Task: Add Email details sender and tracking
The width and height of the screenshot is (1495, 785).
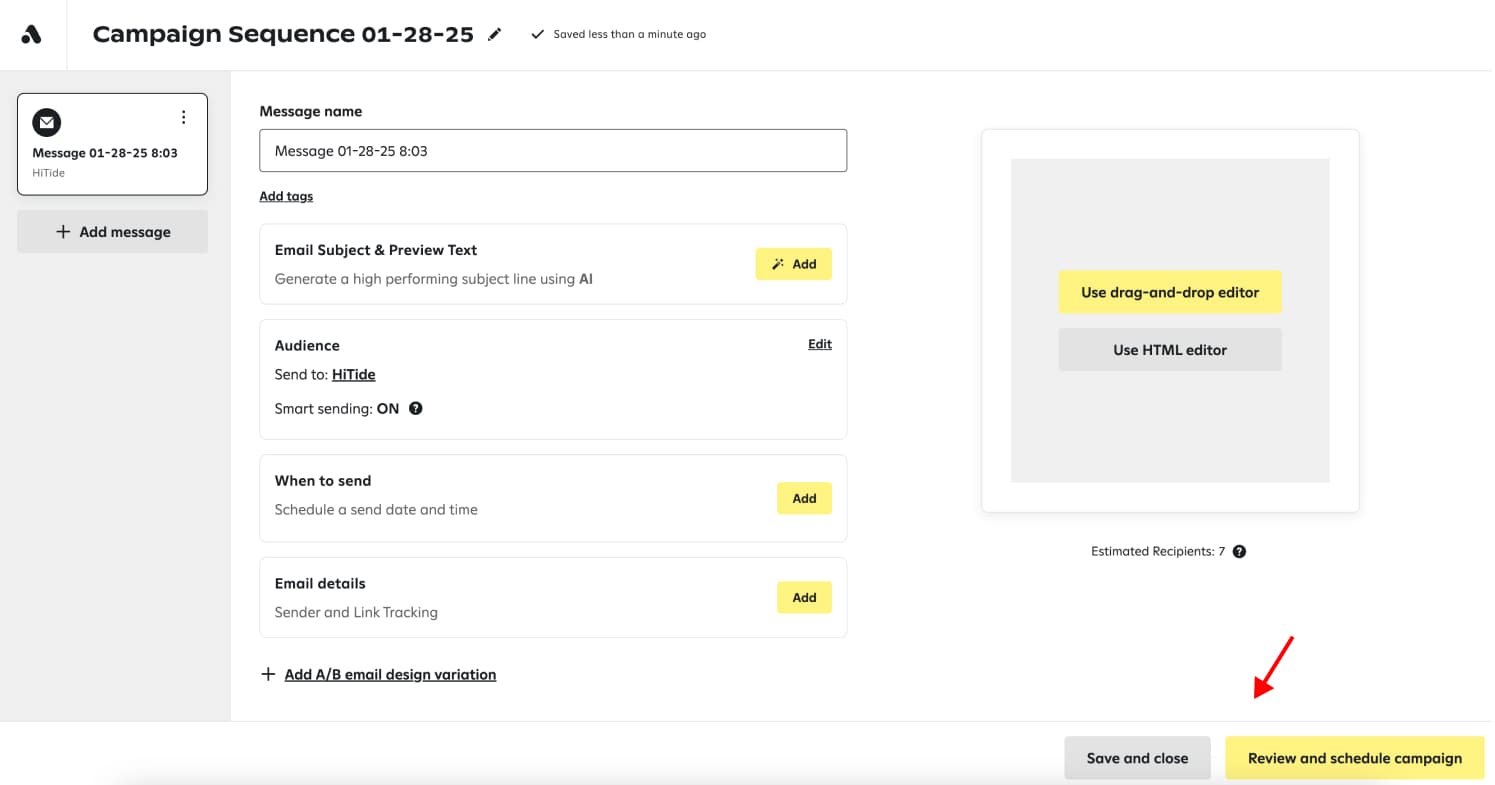Action: (804, 597)
